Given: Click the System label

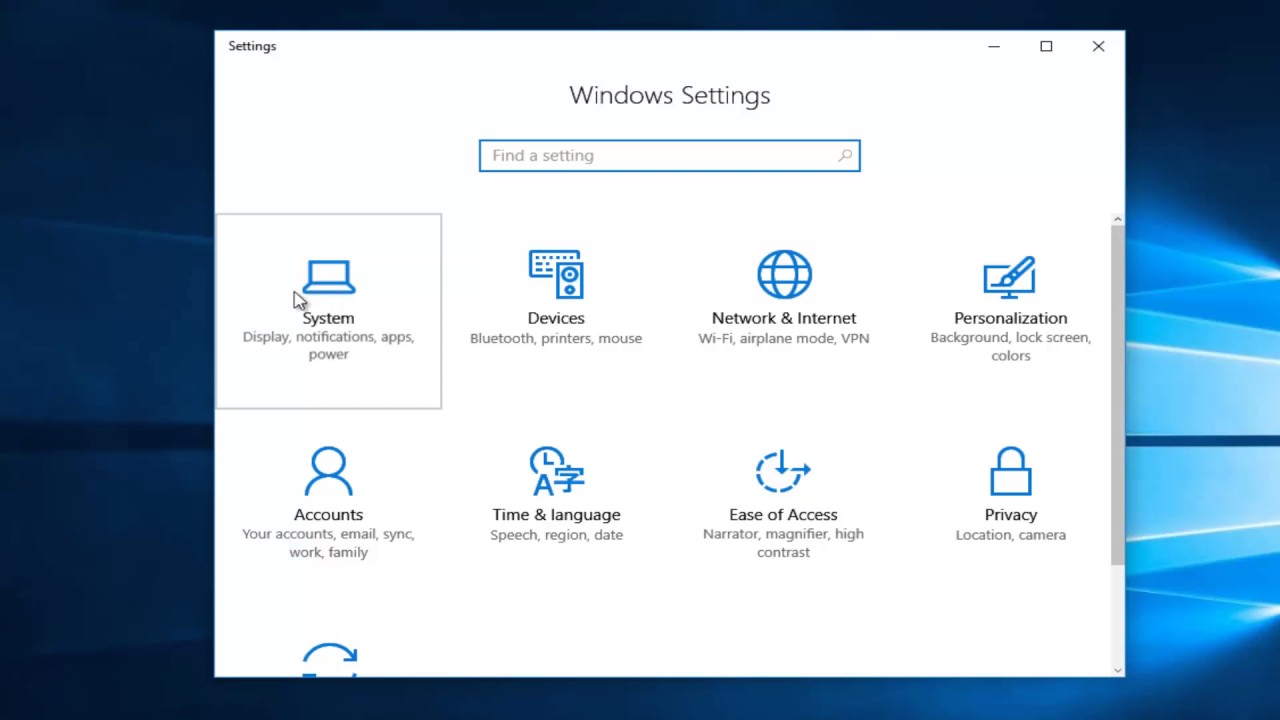Looking at the screenshot, I should click(328, 318).
